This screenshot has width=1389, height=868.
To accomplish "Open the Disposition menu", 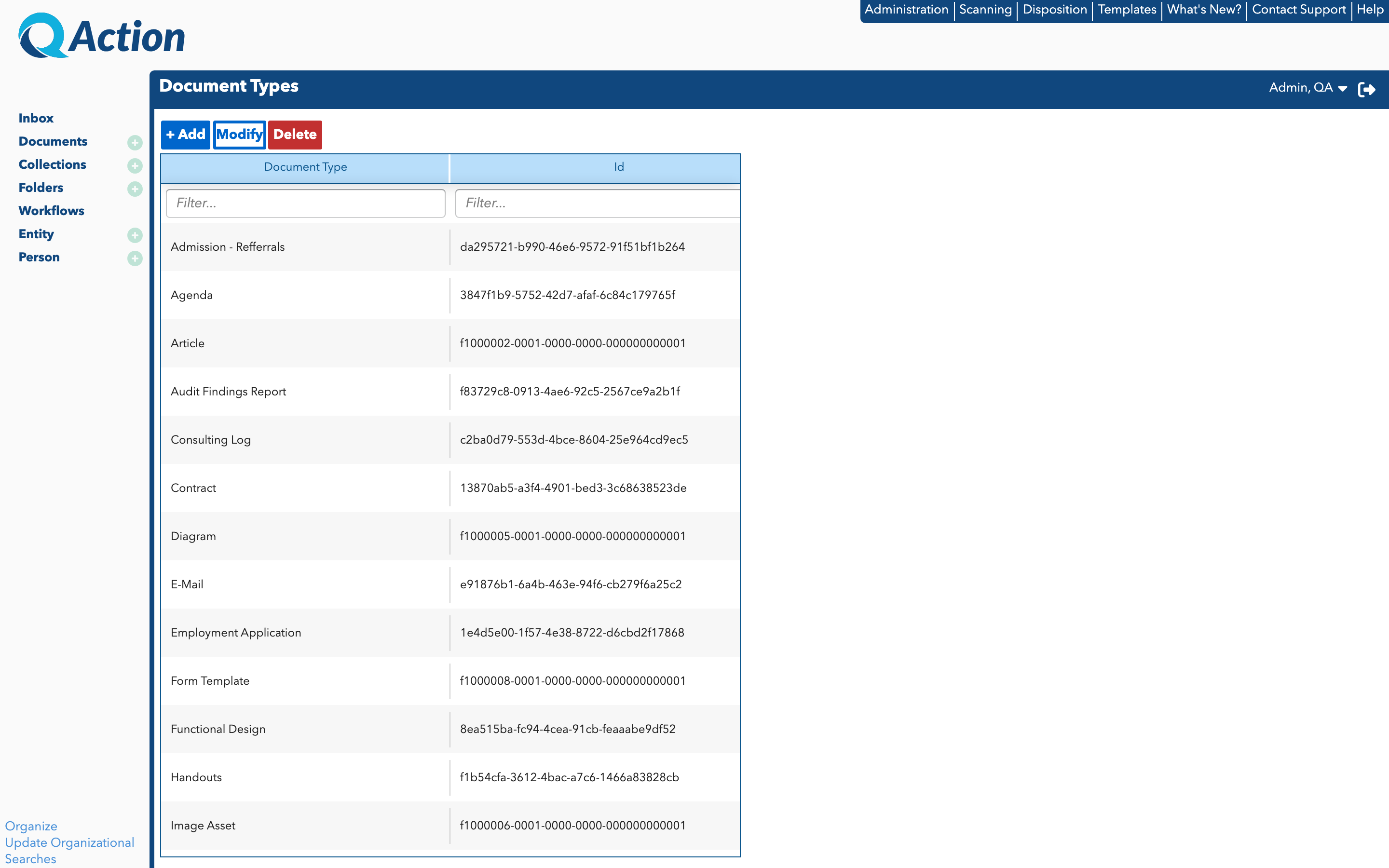I will pos(1054,10).
